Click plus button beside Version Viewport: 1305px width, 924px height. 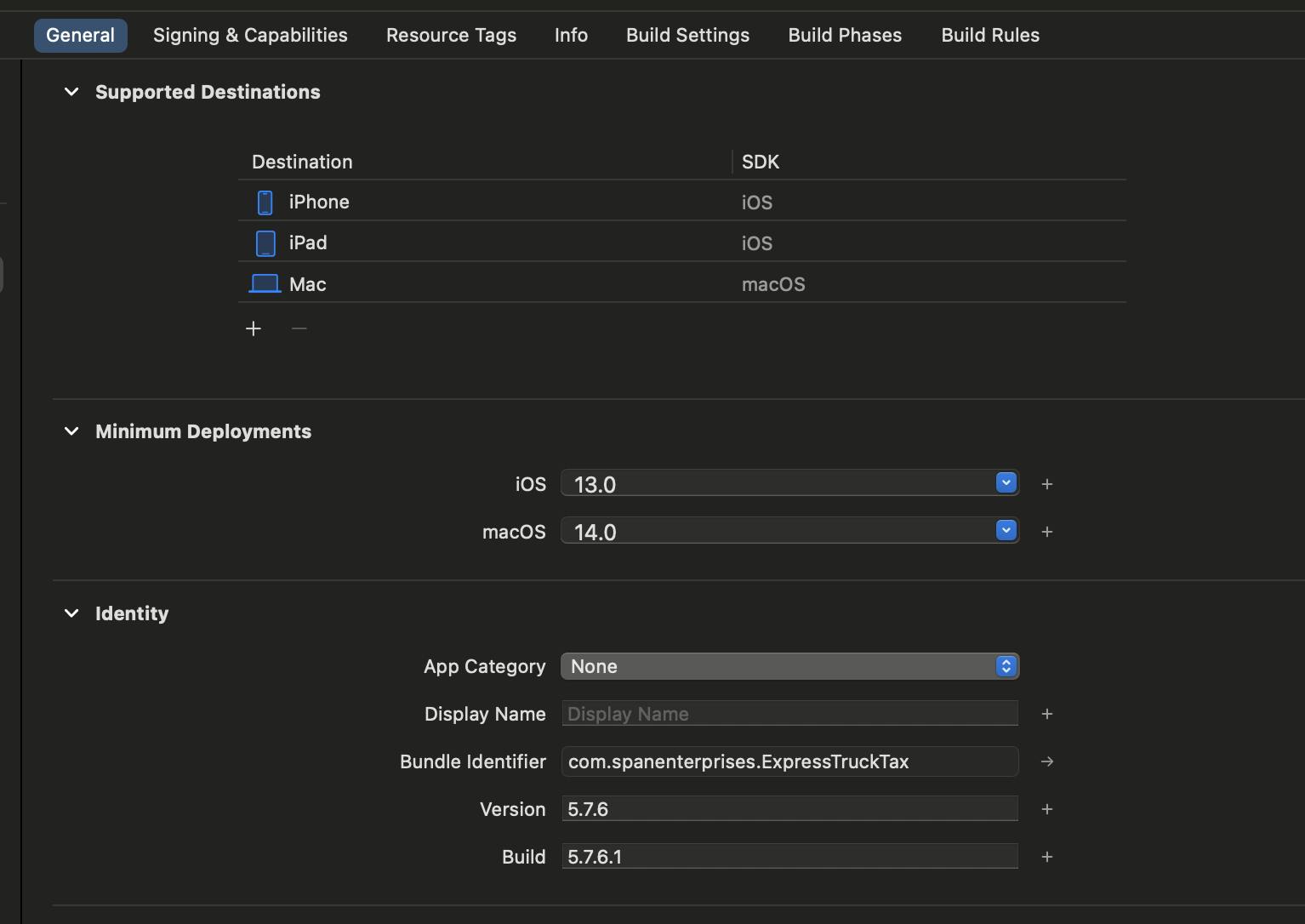1047,809
